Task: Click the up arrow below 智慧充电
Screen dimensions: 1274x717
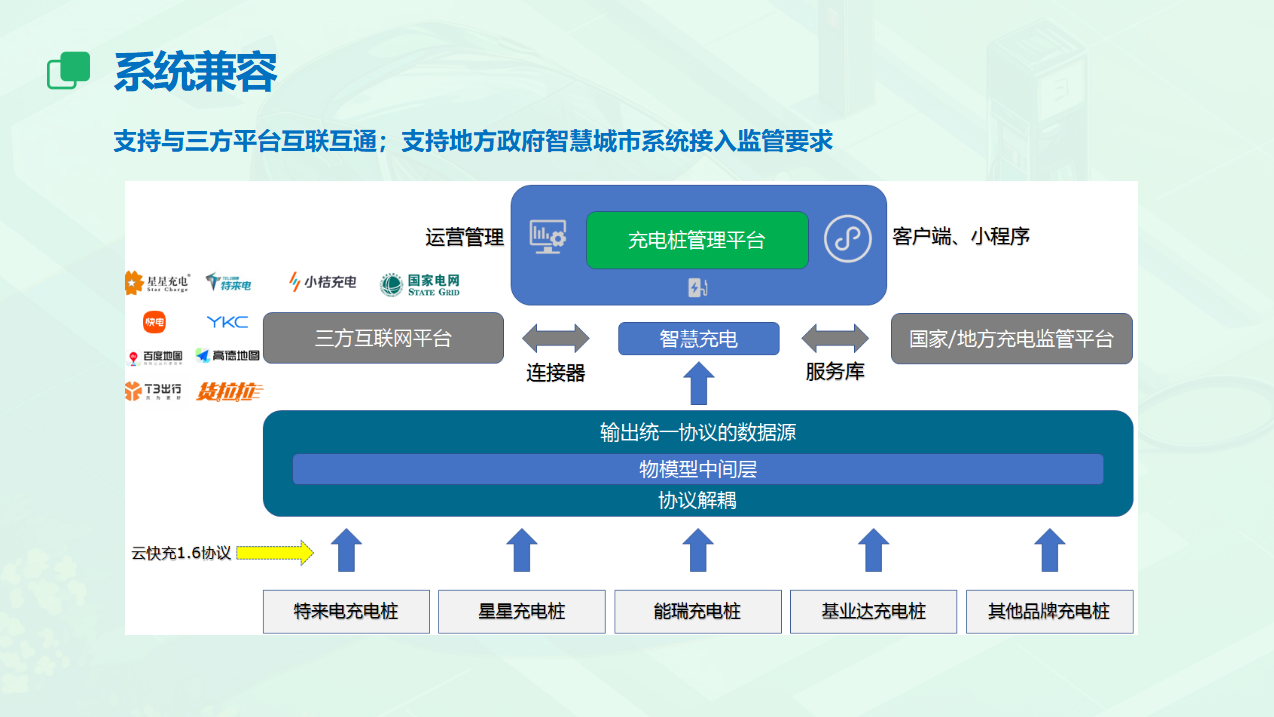Action: (698, 383)
